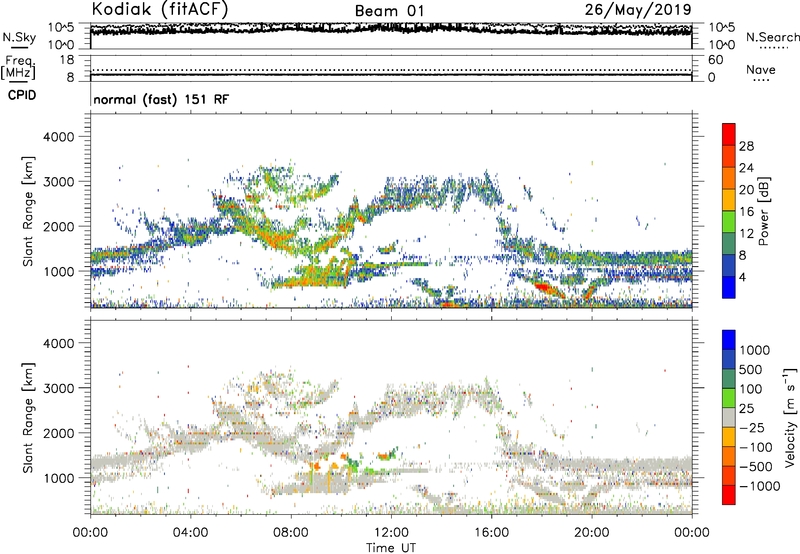This screenshot has height=554, width=800.
Task: Click the '60' Nave axis tick
Action: (x=716, y=60)
